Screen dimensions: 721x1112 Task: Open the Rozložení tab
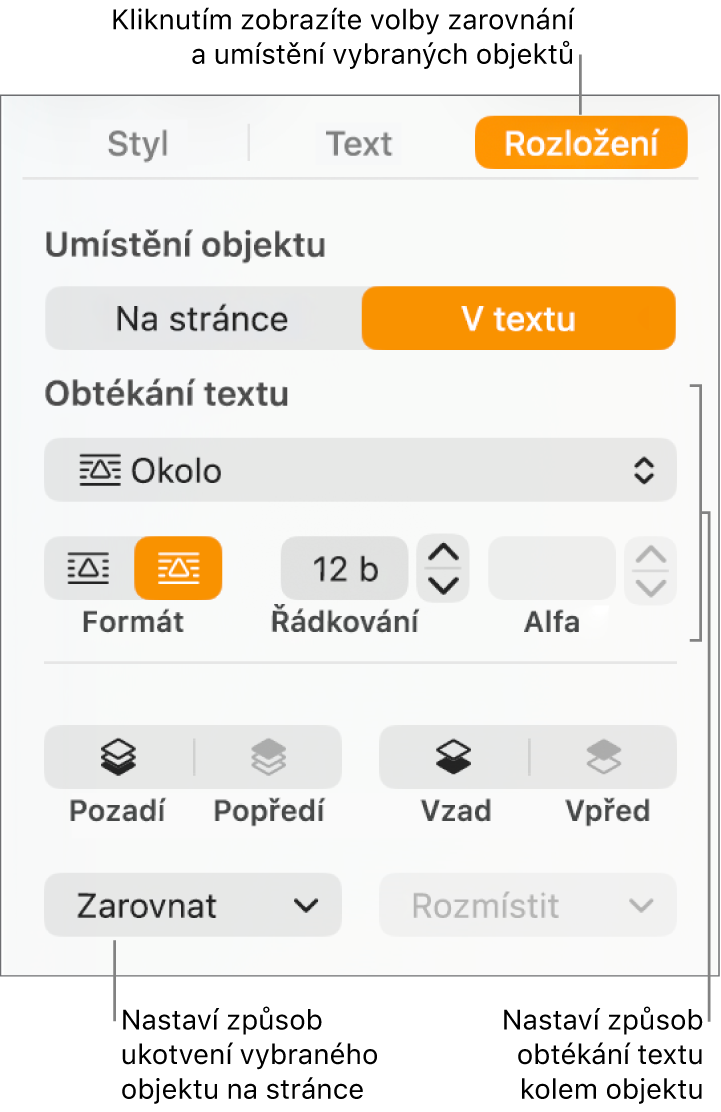pyautogui.click(x=581, y=143)
